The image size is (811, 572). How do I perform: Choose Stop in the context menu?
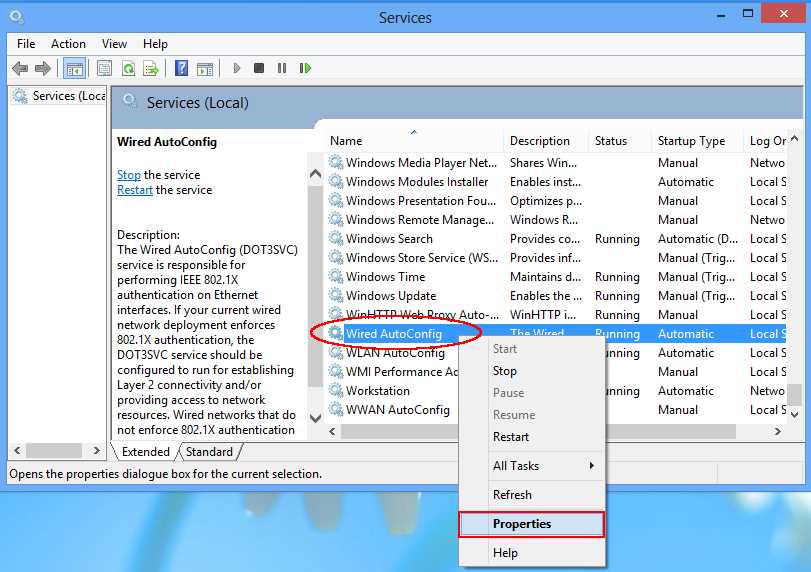click(x=531, y=371)
